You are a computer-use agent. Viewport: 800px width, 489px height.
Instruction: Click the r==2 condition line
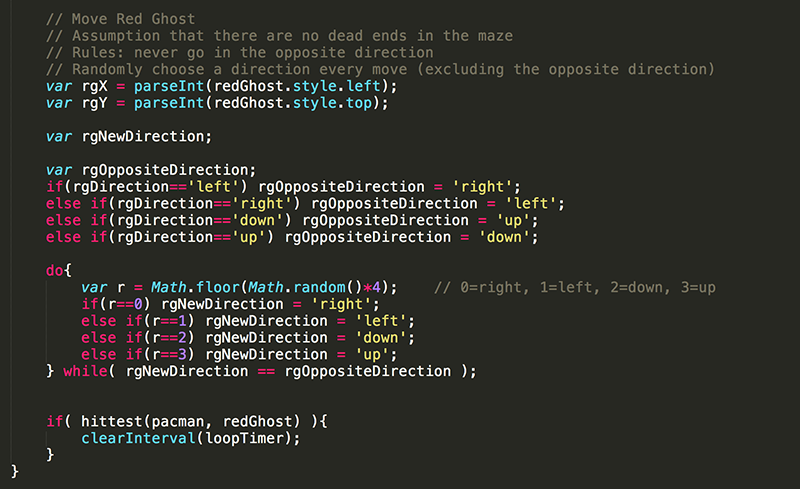point(247,338)
